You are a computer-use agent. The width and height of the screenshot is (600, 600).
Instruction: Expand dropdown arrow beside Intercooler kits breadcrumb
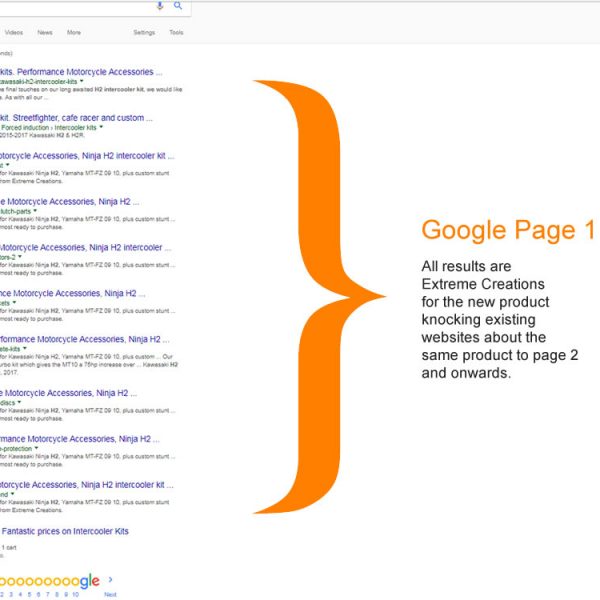coord(101,127)
